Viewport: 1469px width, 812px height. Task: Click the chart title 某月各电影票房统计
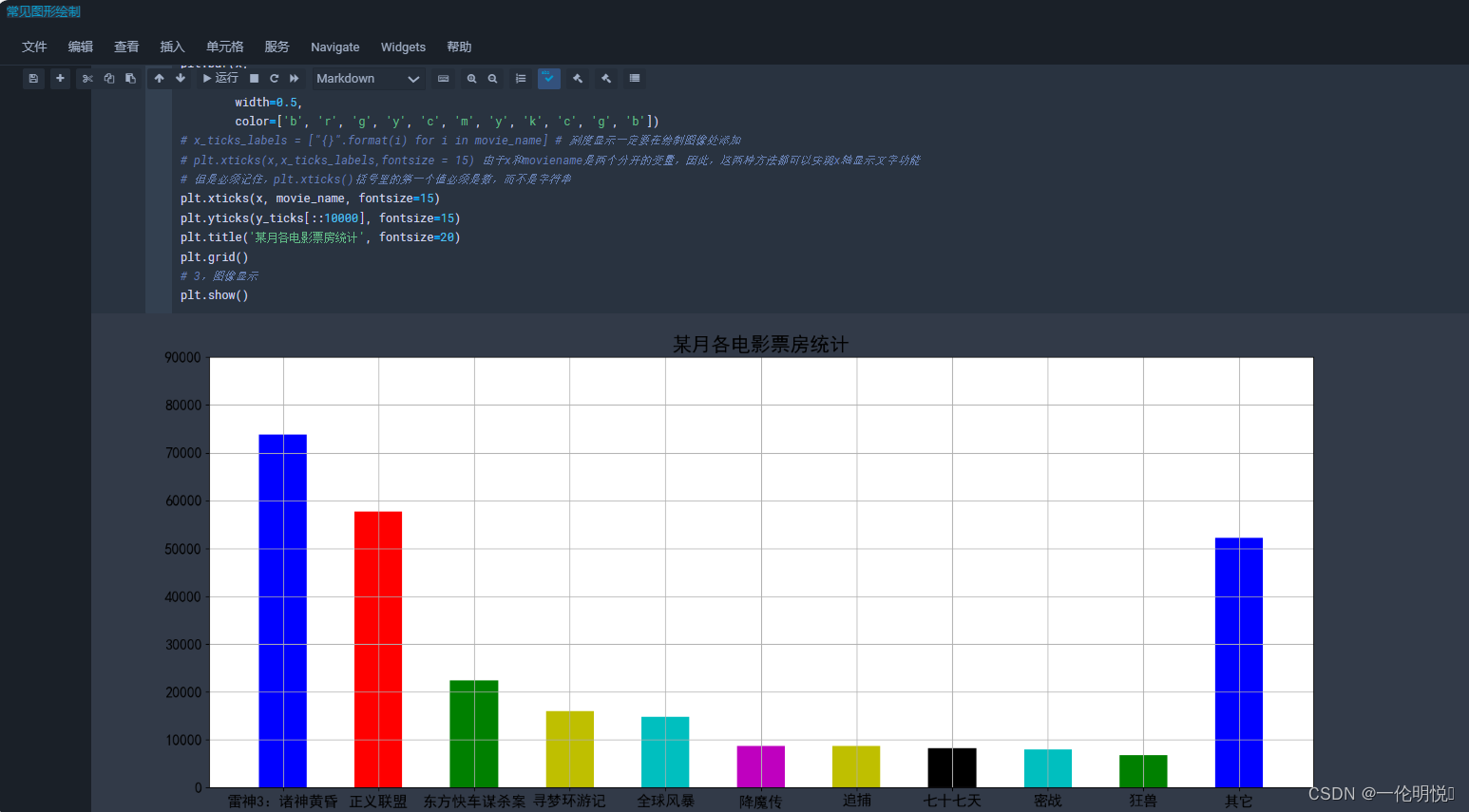pos(760,345)
